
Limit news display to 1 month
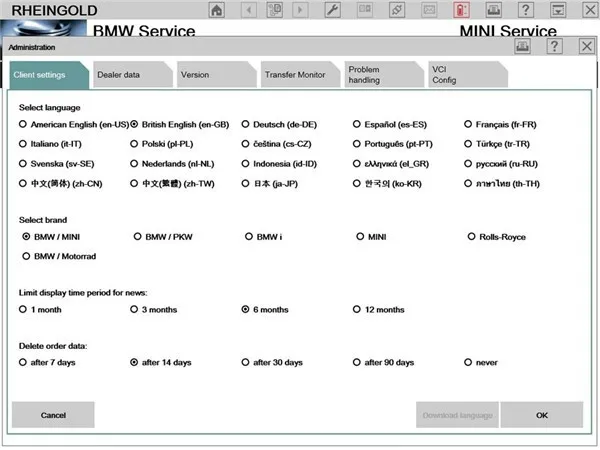click(40, 310)
